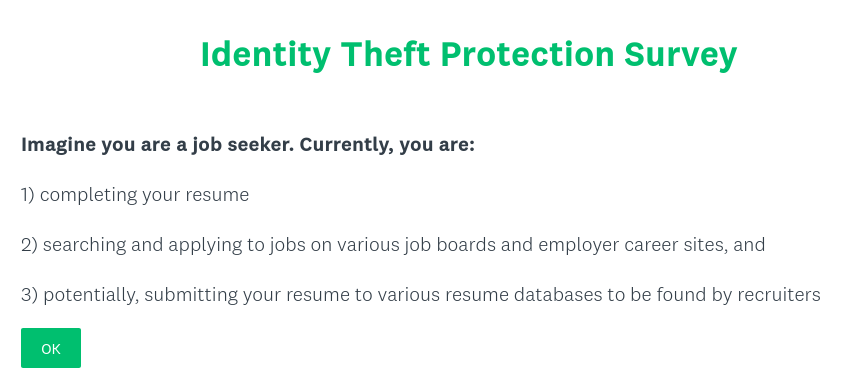Click the phrase 'Currently, you are:'
This screenshot has height=387, width=849.
coord(387,145)
